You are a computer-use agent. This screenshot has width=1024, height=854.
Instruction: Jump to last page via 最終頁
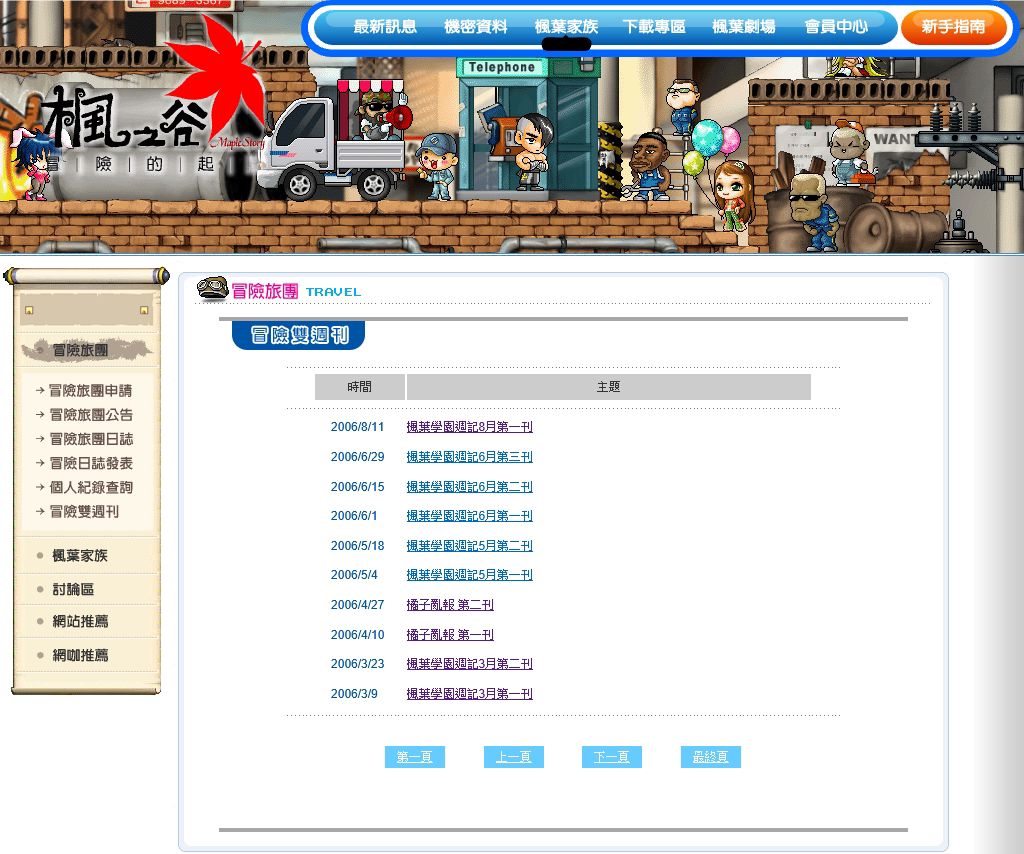pyautogui.click(x=710, y=757)
